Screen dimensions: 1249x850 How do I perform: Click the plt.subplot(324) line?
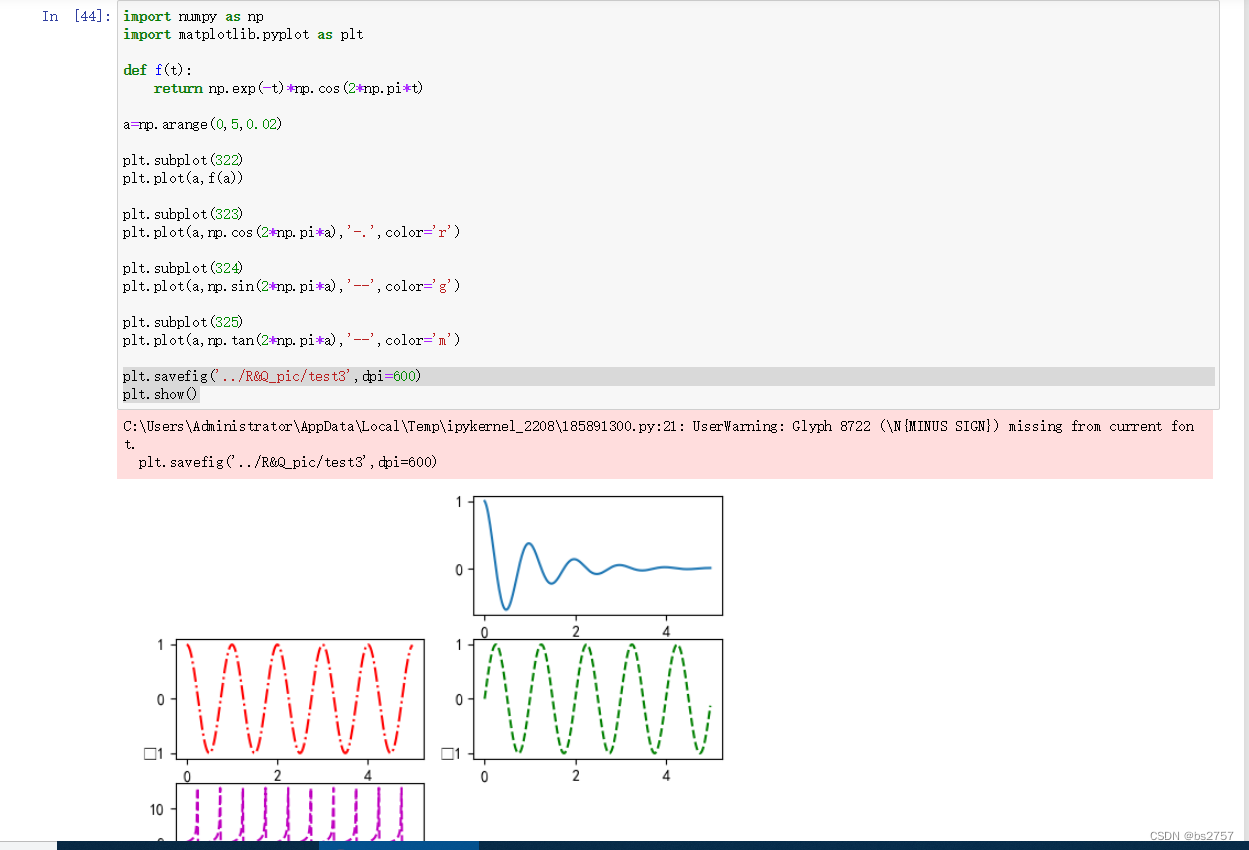(183, 268)
